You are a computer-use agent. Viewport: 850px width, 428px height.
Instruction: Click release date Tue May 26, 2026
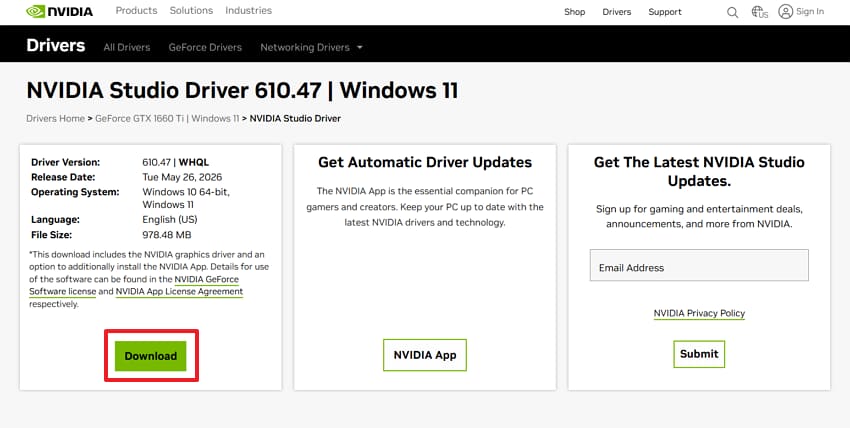[x=182, y=177]
